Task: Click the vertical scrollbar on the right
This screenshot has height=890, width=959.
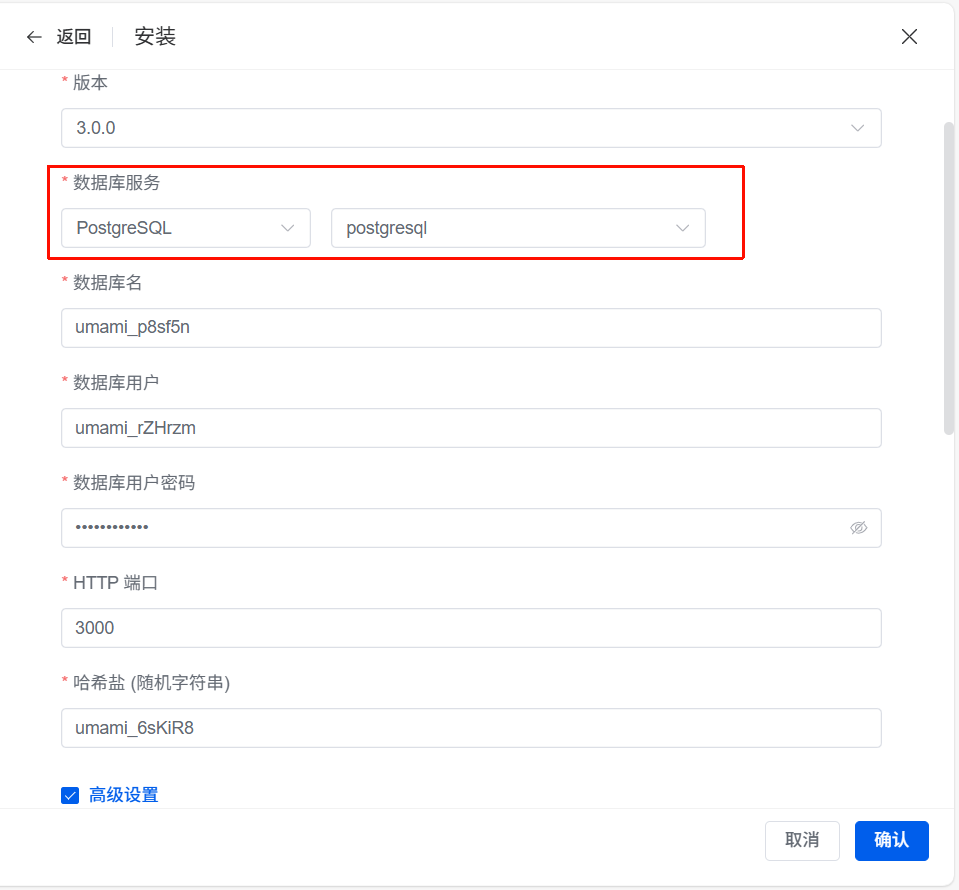Action: (949, 278)
